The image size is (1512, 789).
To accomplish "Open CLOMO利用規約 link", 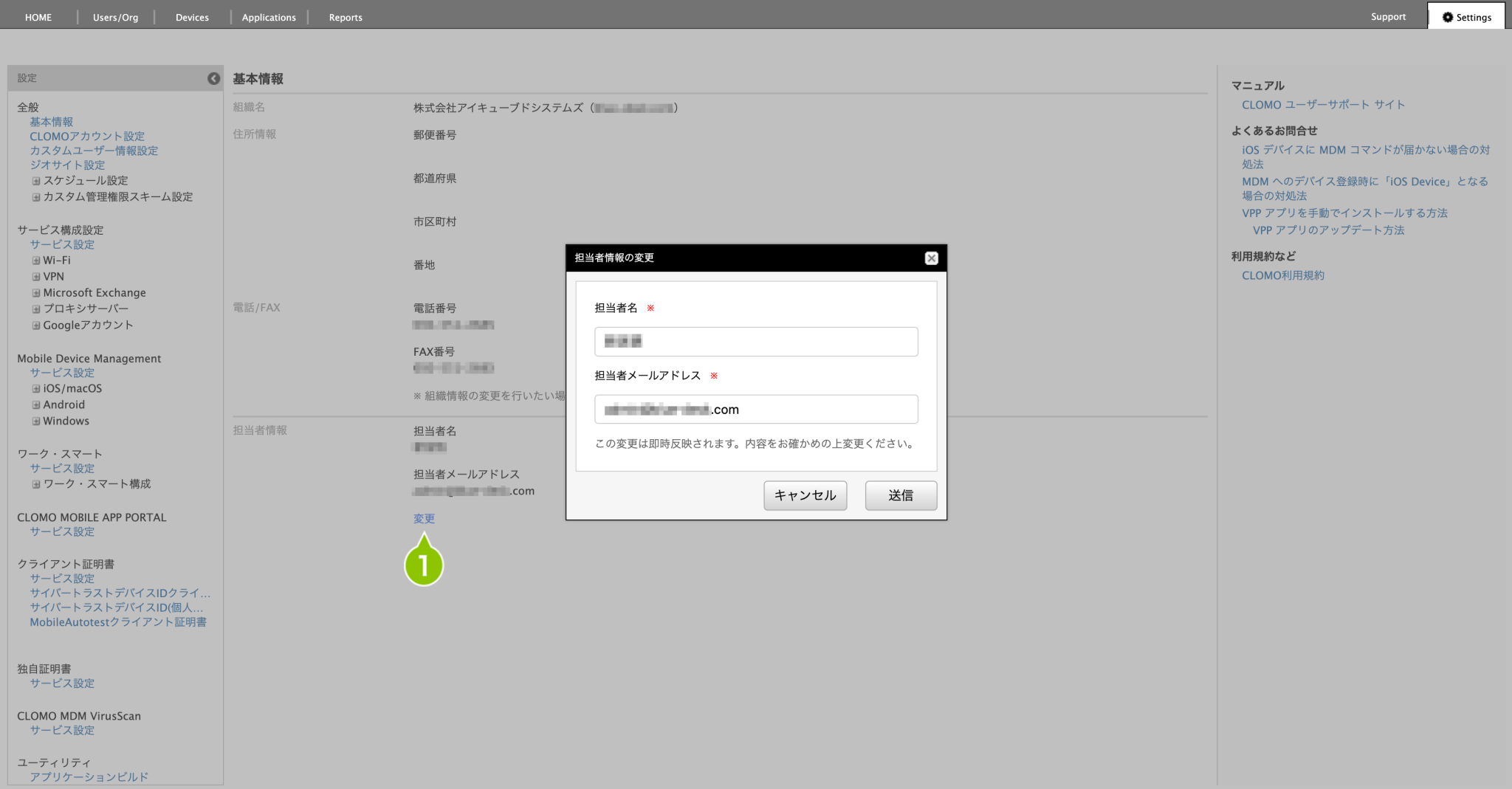I will (x=1283, y=275).
